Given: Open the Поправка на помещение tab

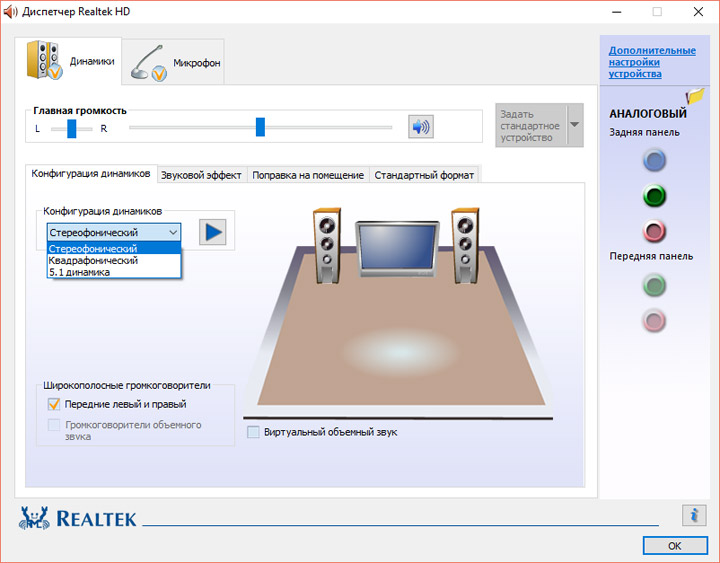Looking at the screenshot, I should pos(308,175).
